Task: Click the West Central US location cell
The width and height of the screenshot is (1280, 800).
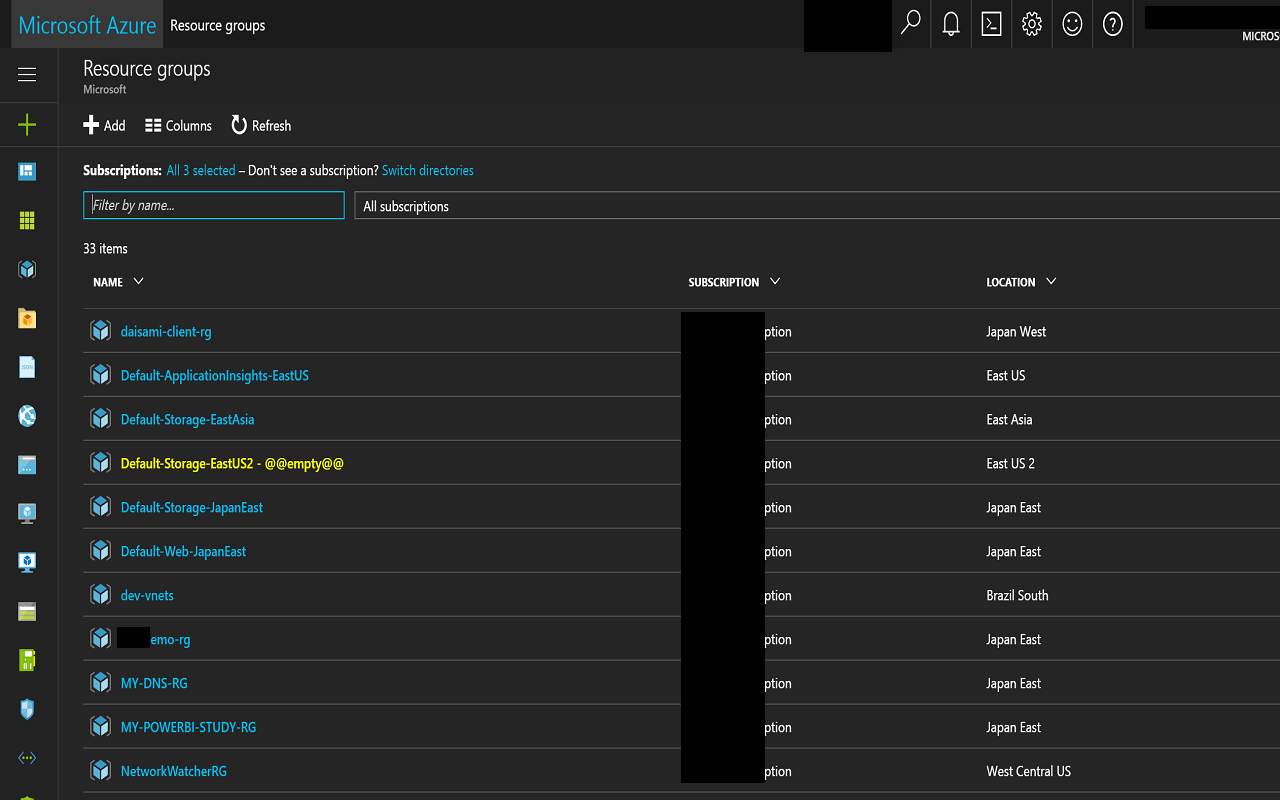Action: [x=1028, y=772]
